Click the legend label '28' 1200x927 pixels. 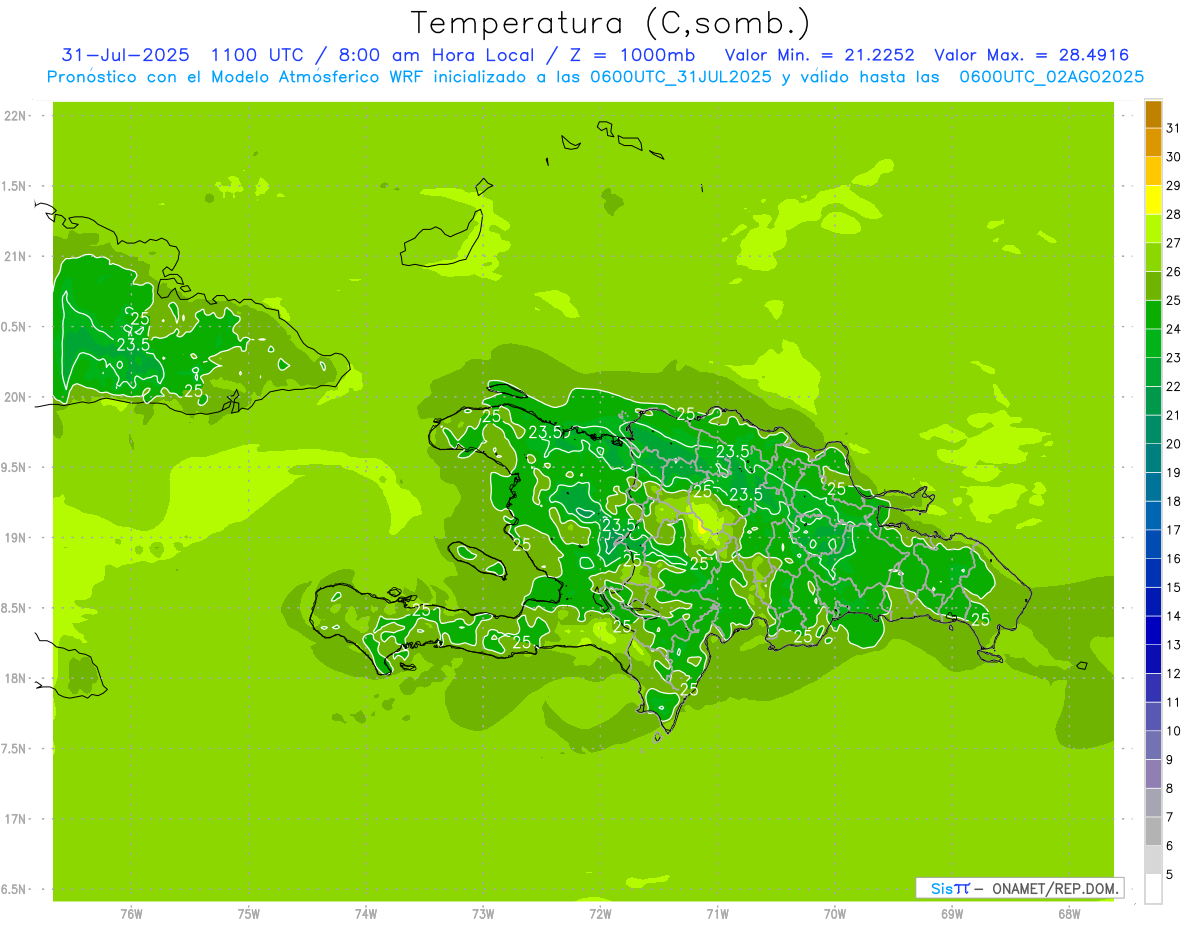1173,214
